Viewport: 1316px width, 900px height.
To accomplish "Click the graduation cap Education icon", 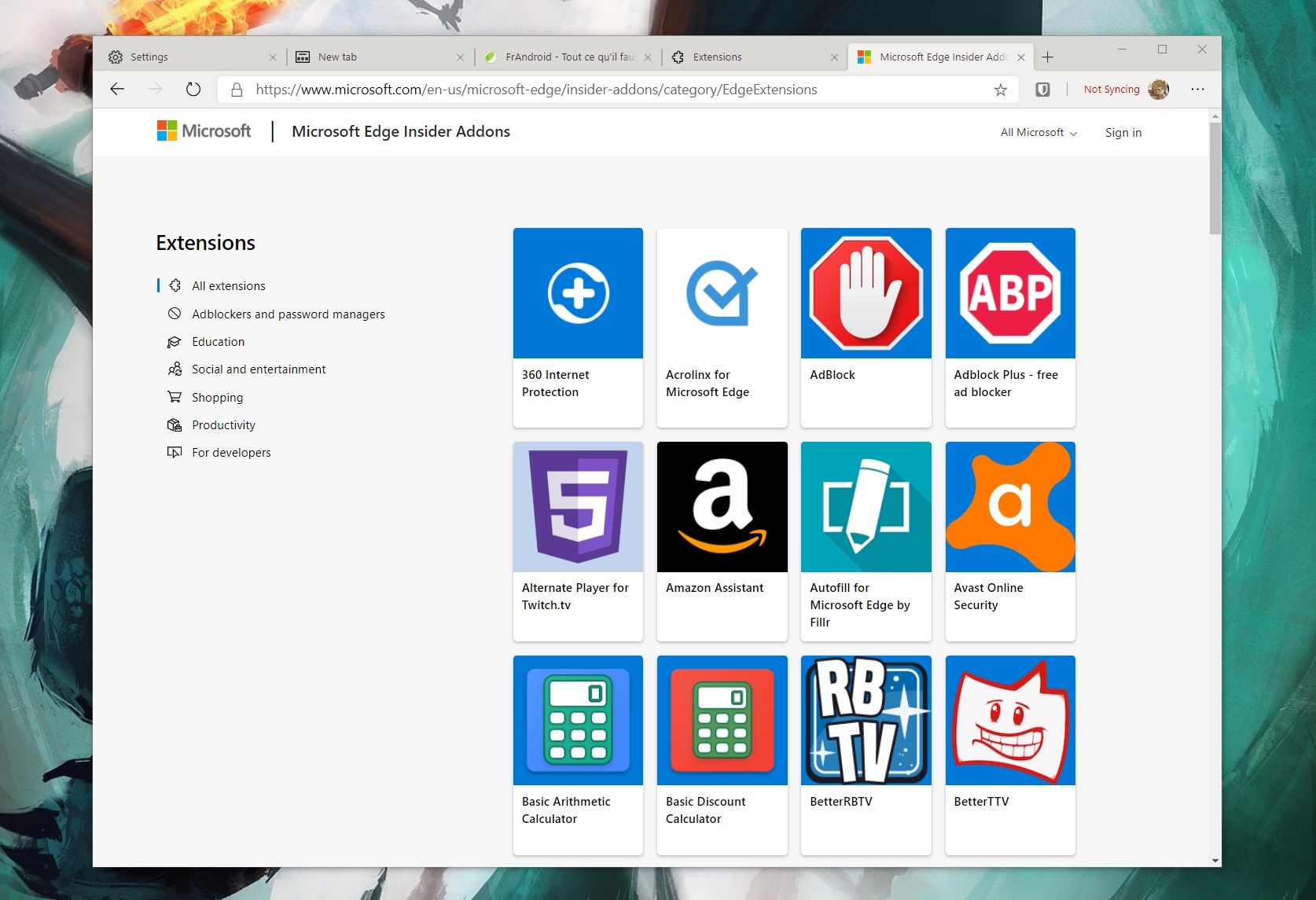I will pos(175,342).
